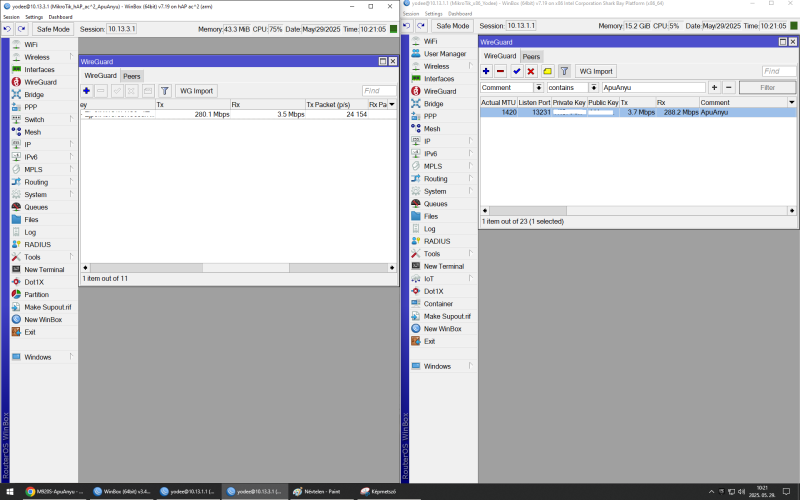The width and height of the screenshot is (800, 500).
Task: Click the Find field in right WireGuard window
Action: click(779, 71)
